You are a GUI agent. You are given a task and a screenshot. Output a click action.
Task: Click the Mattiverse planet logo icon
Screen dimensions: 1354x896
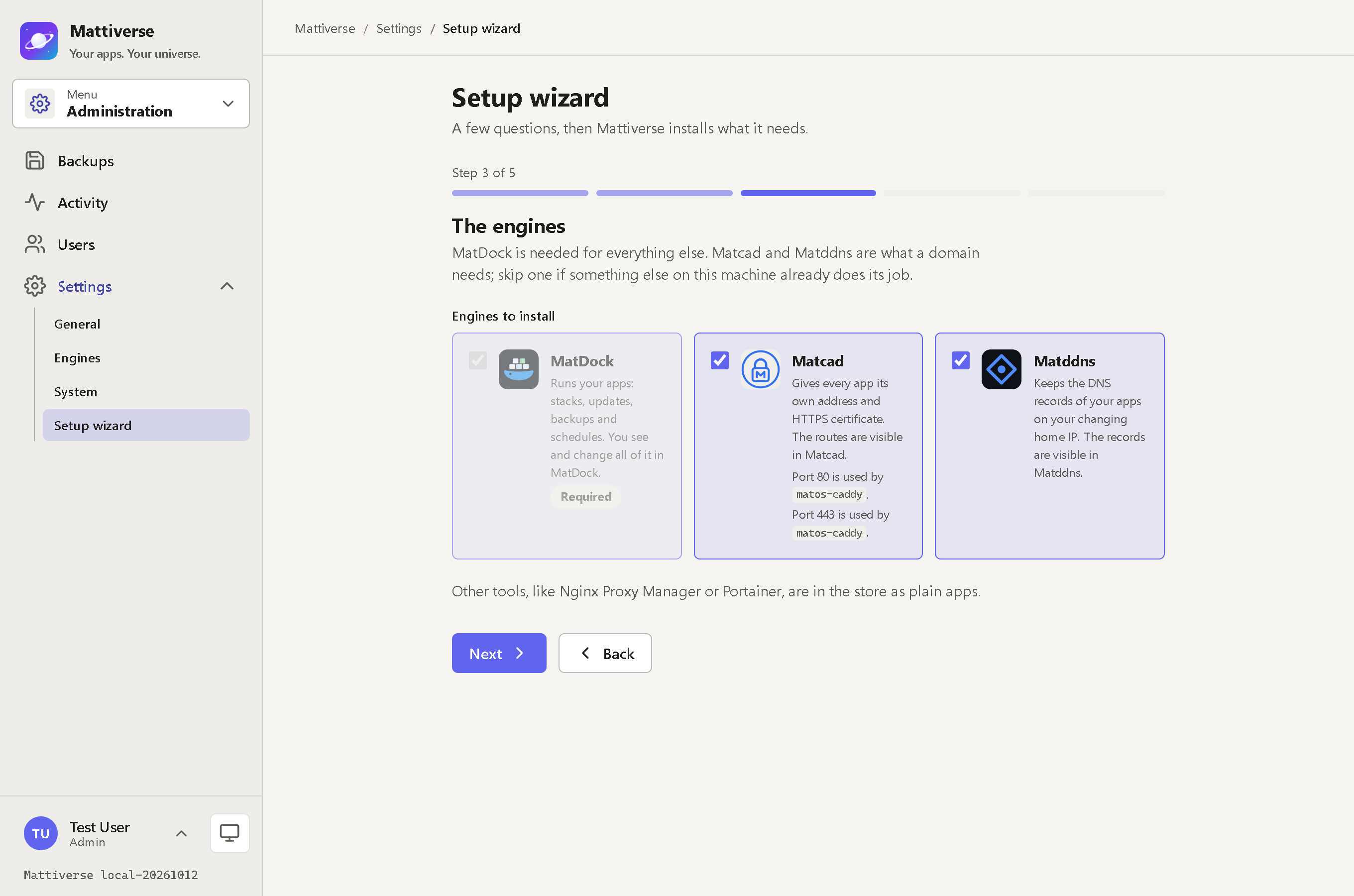[39, 41]
